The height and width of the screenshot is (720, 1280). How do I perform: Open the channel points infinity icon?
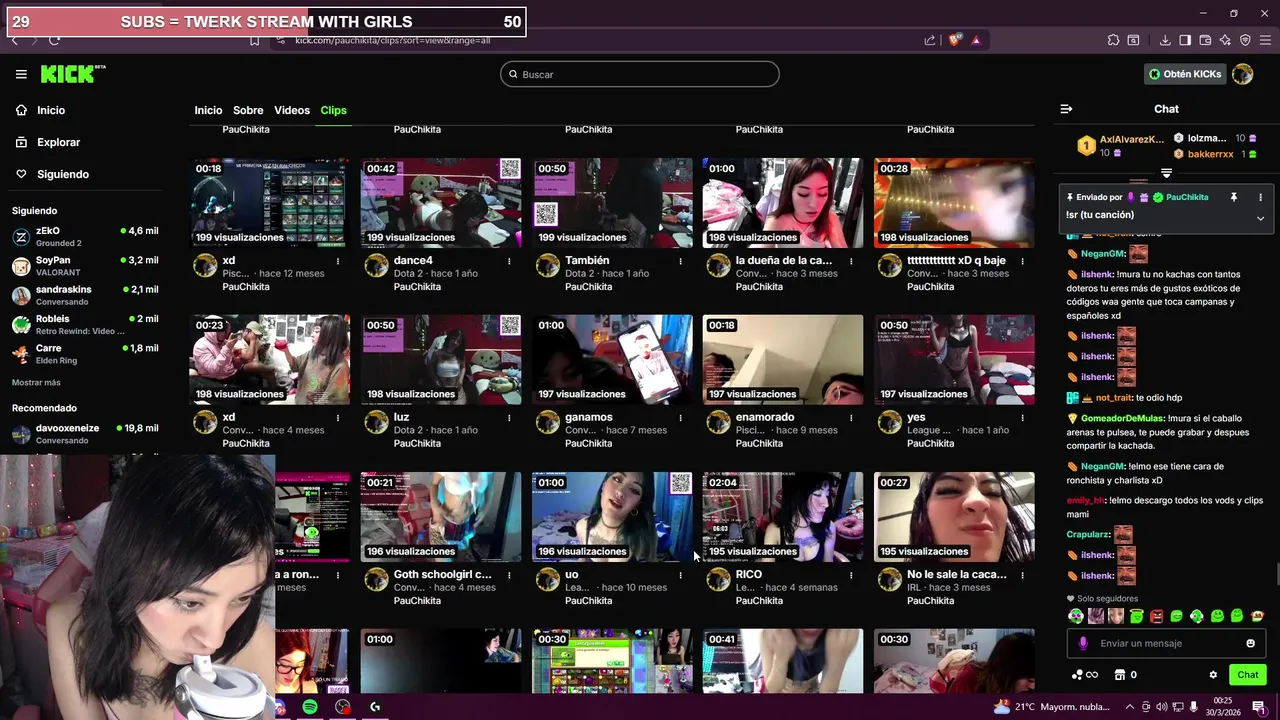click(x=1084, y=675)
